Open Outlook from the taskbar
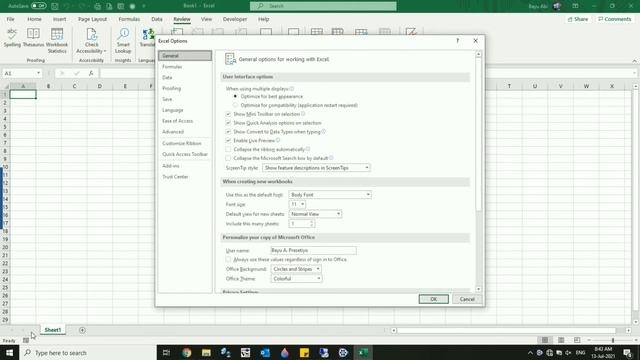The width and height of the screenshot is (640, 360). coord(265,353)
